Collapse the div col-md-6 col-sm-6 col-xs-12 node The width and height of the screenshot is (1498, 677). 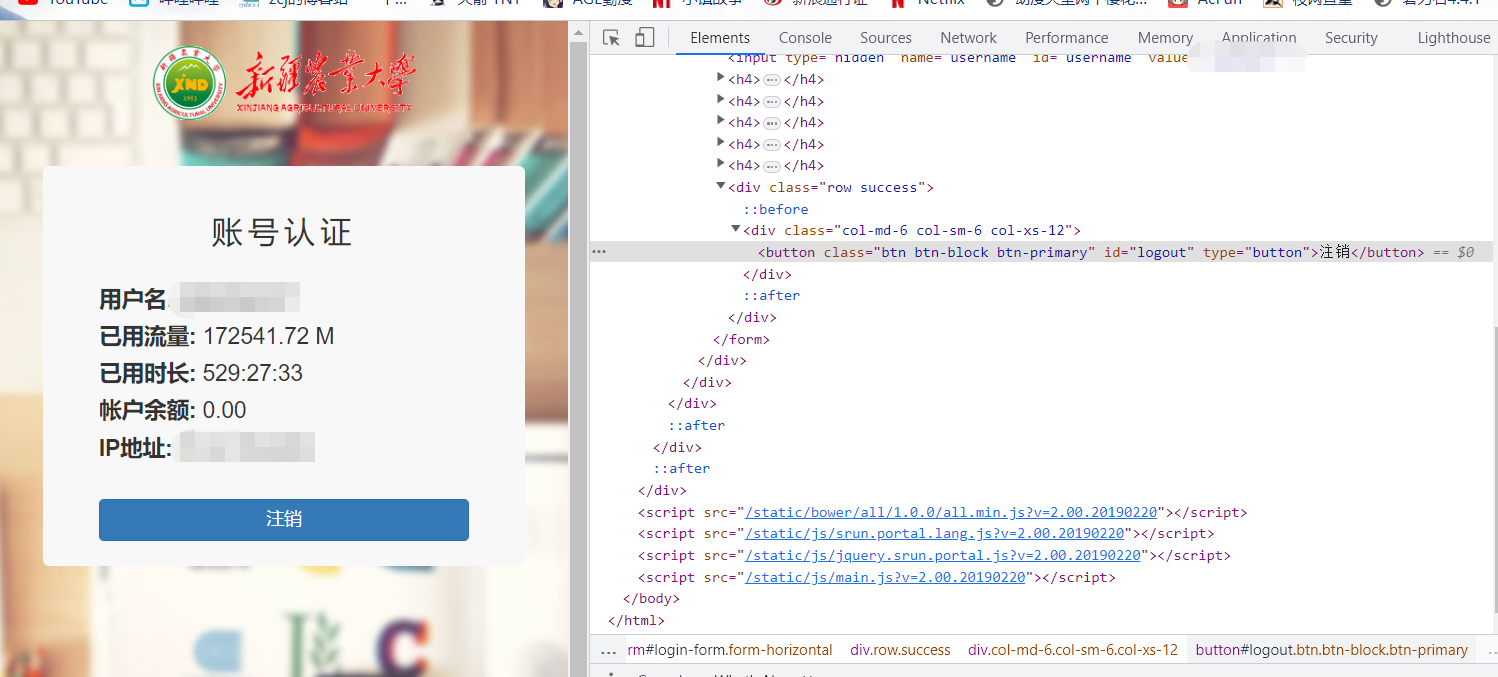click(736, 230)
